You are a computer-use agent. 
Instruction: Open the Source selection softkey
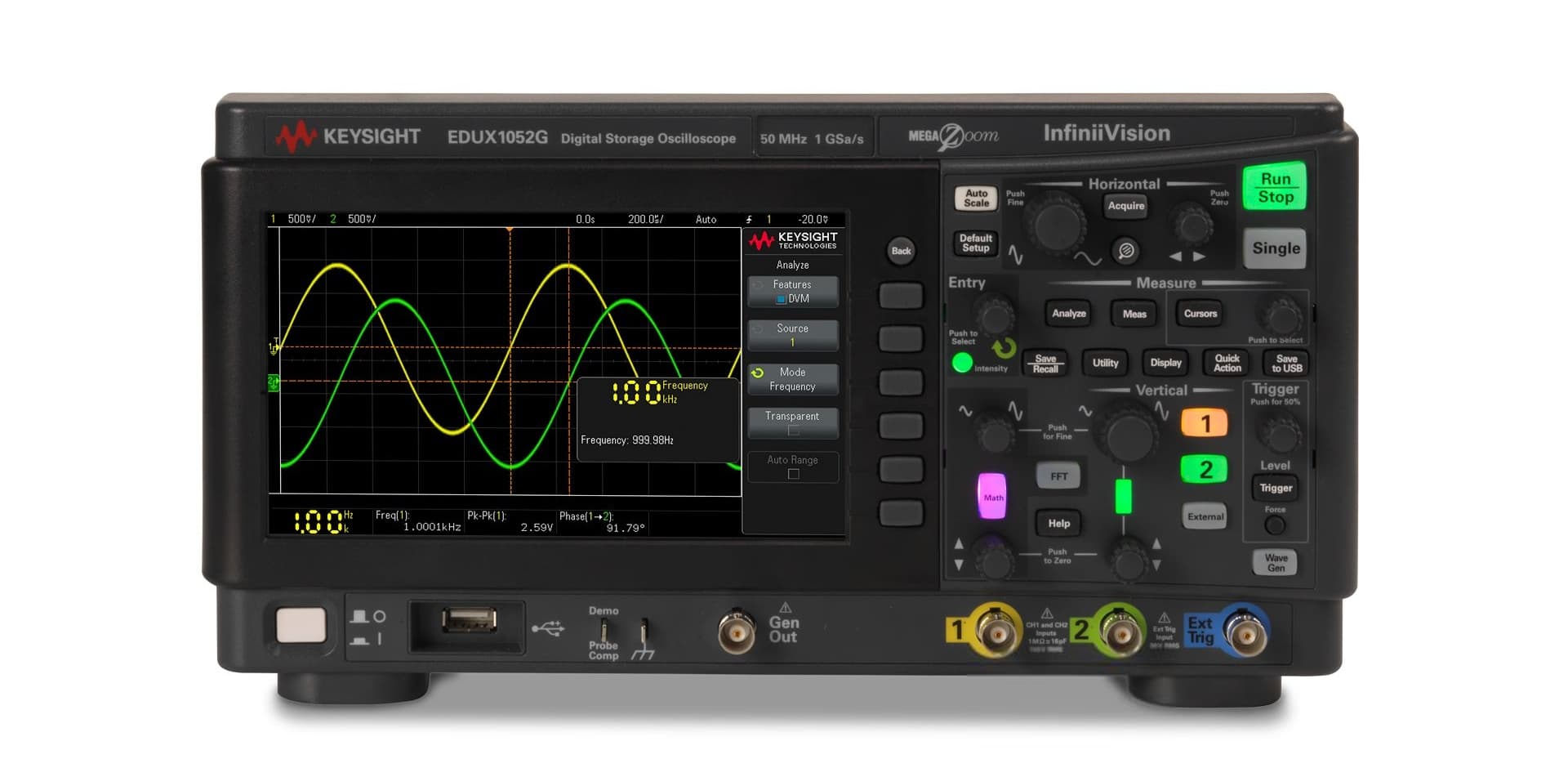click(792, 334)
